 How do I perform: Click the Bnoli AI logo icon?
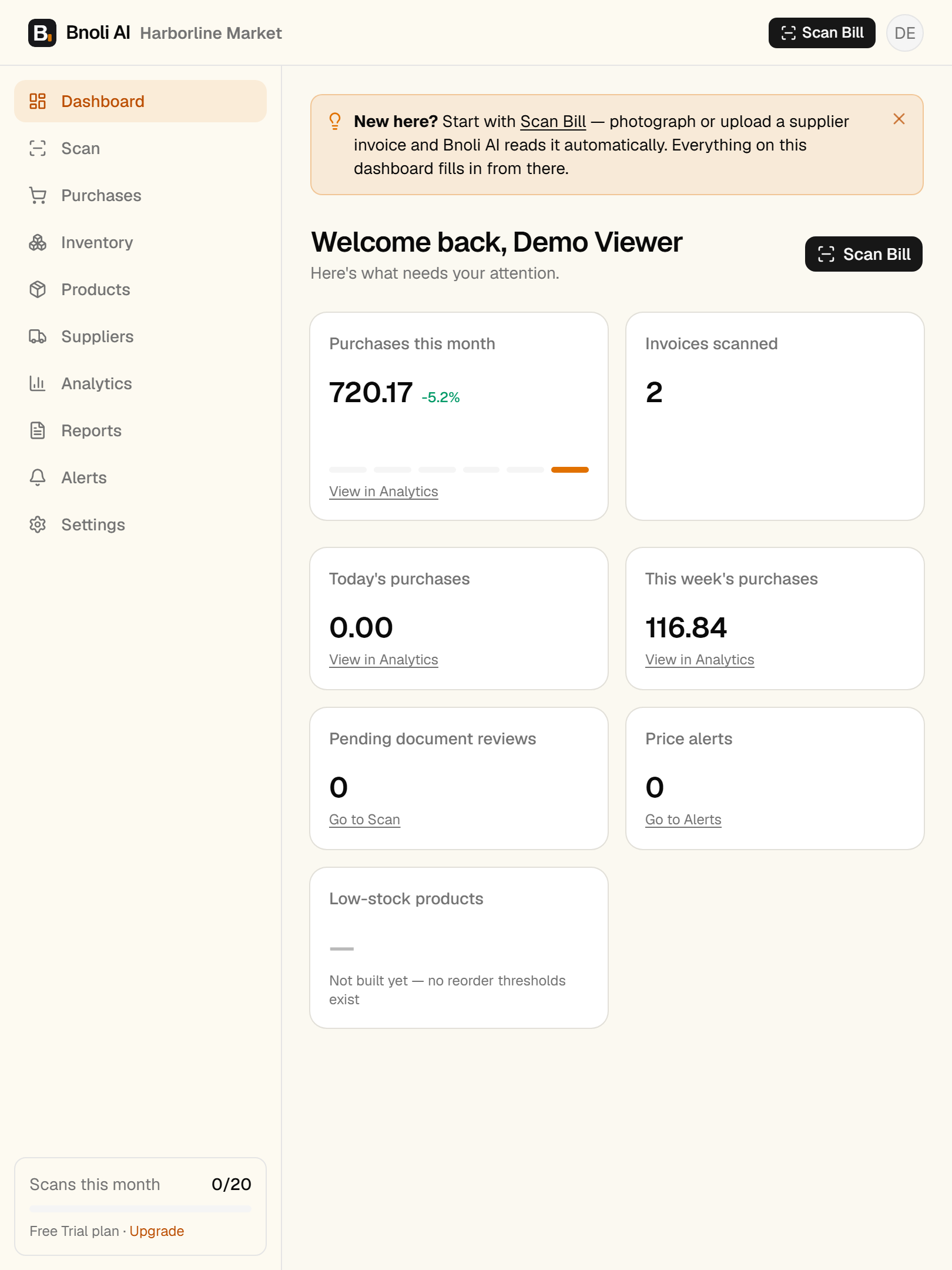coord(42,33)
